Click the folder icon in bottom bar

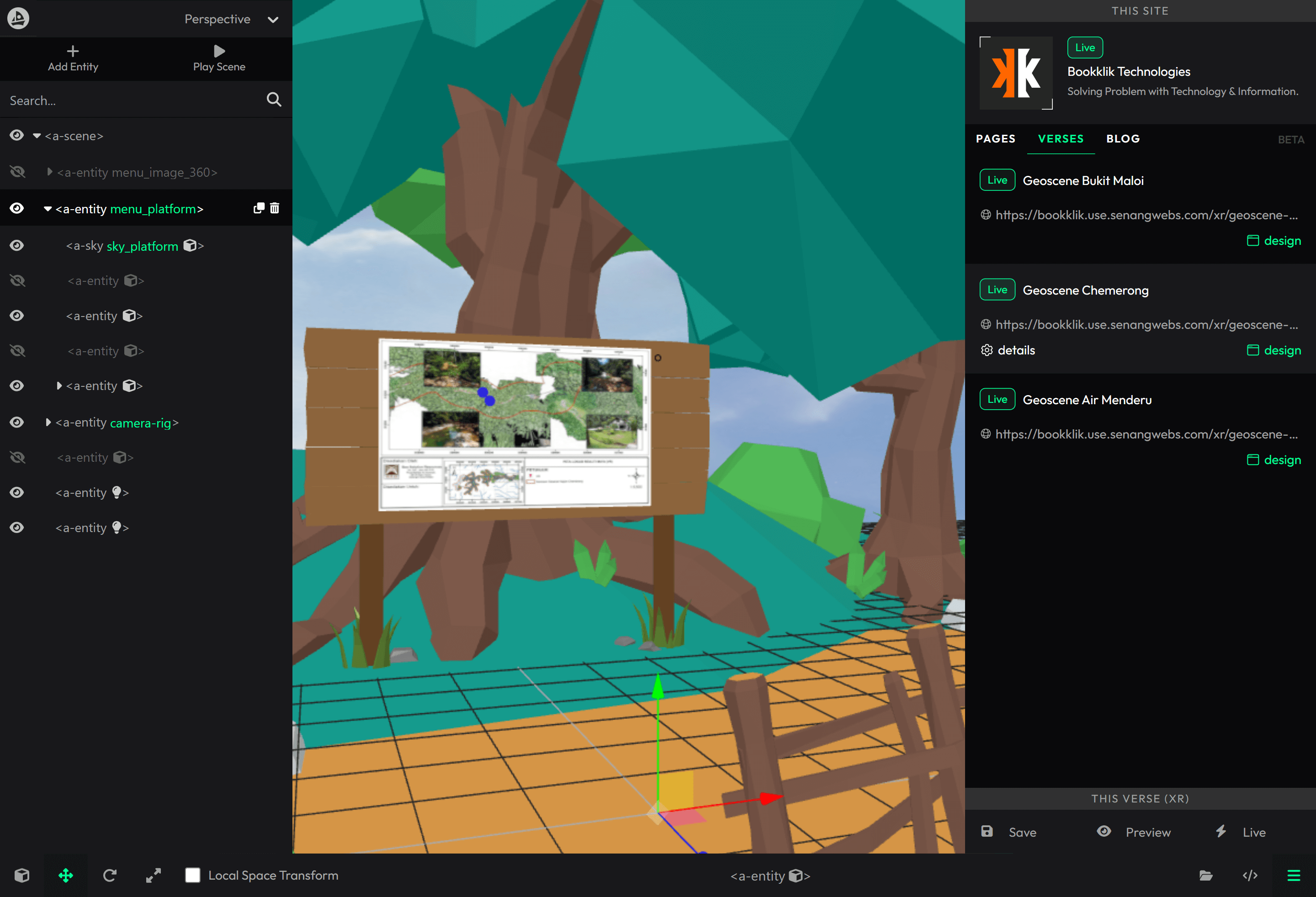1205,875
